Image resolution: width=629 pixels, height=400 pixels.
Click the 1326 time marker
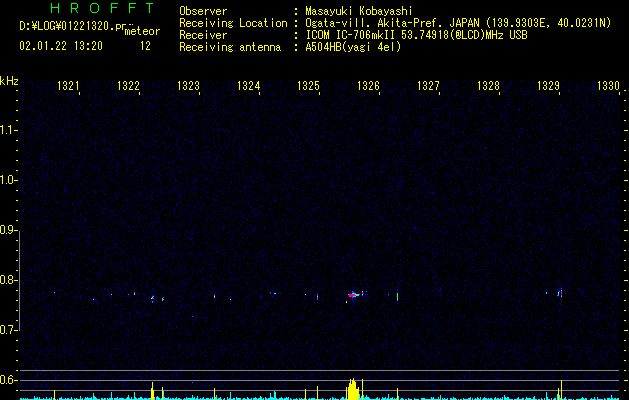click(x=368, y=86)
